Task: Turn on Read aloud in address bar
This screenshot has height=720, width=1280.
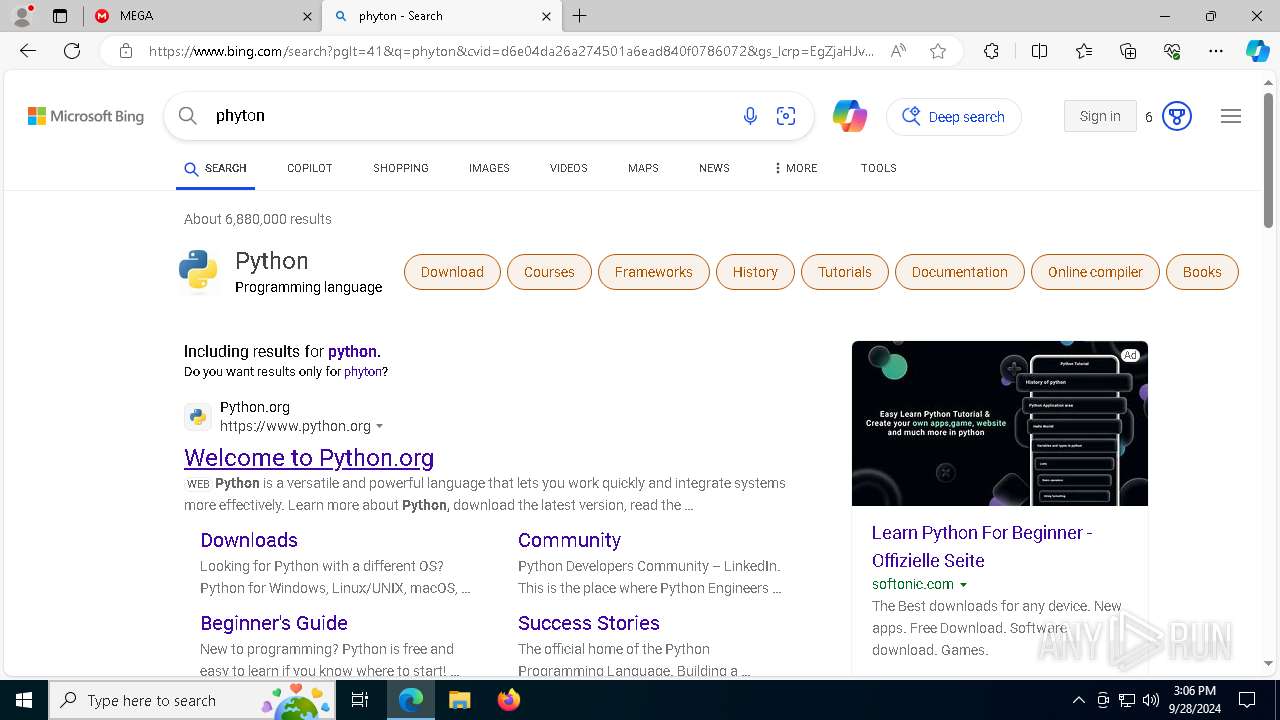Action: 898,51
